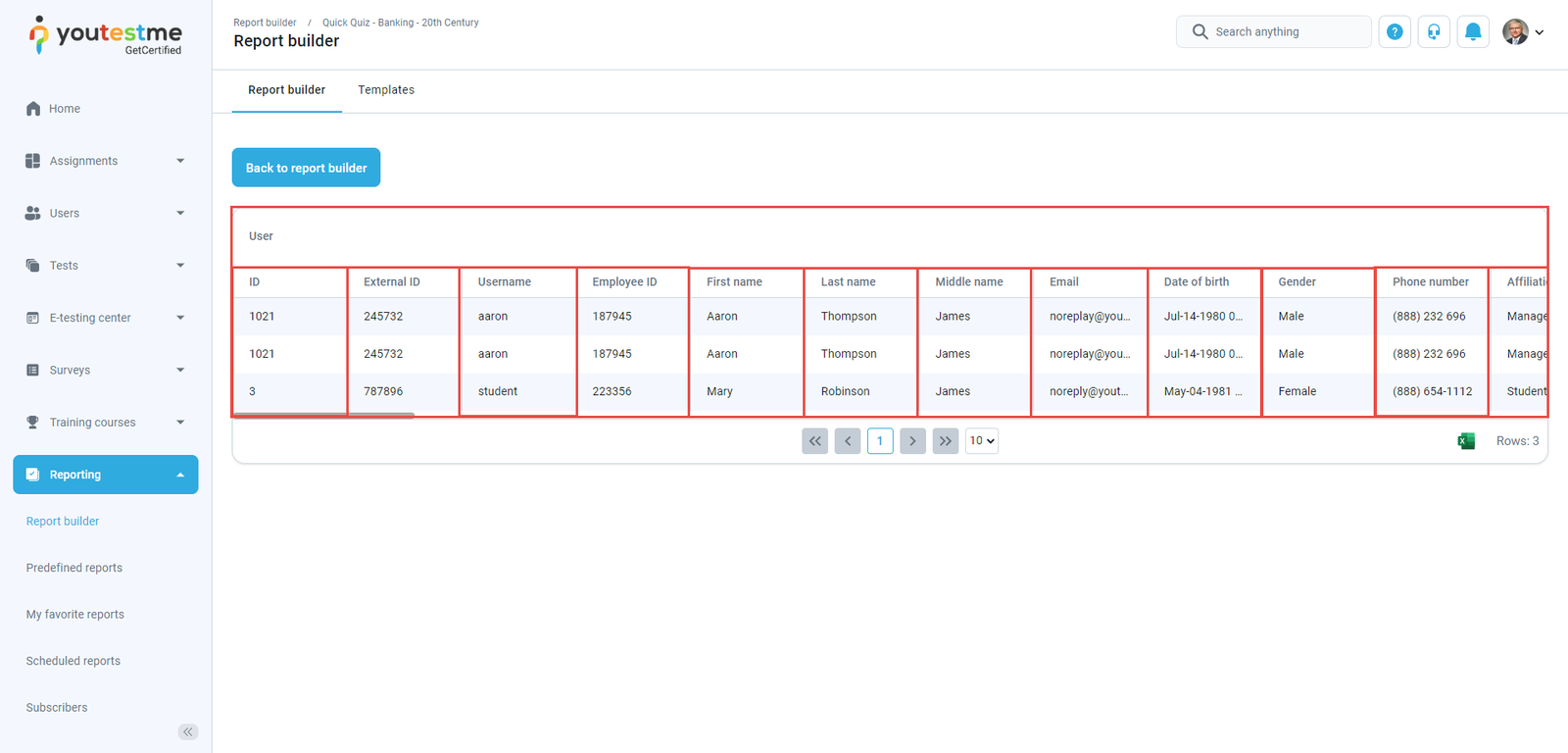Collapse the sidebar with double-chevron icon

188,731
